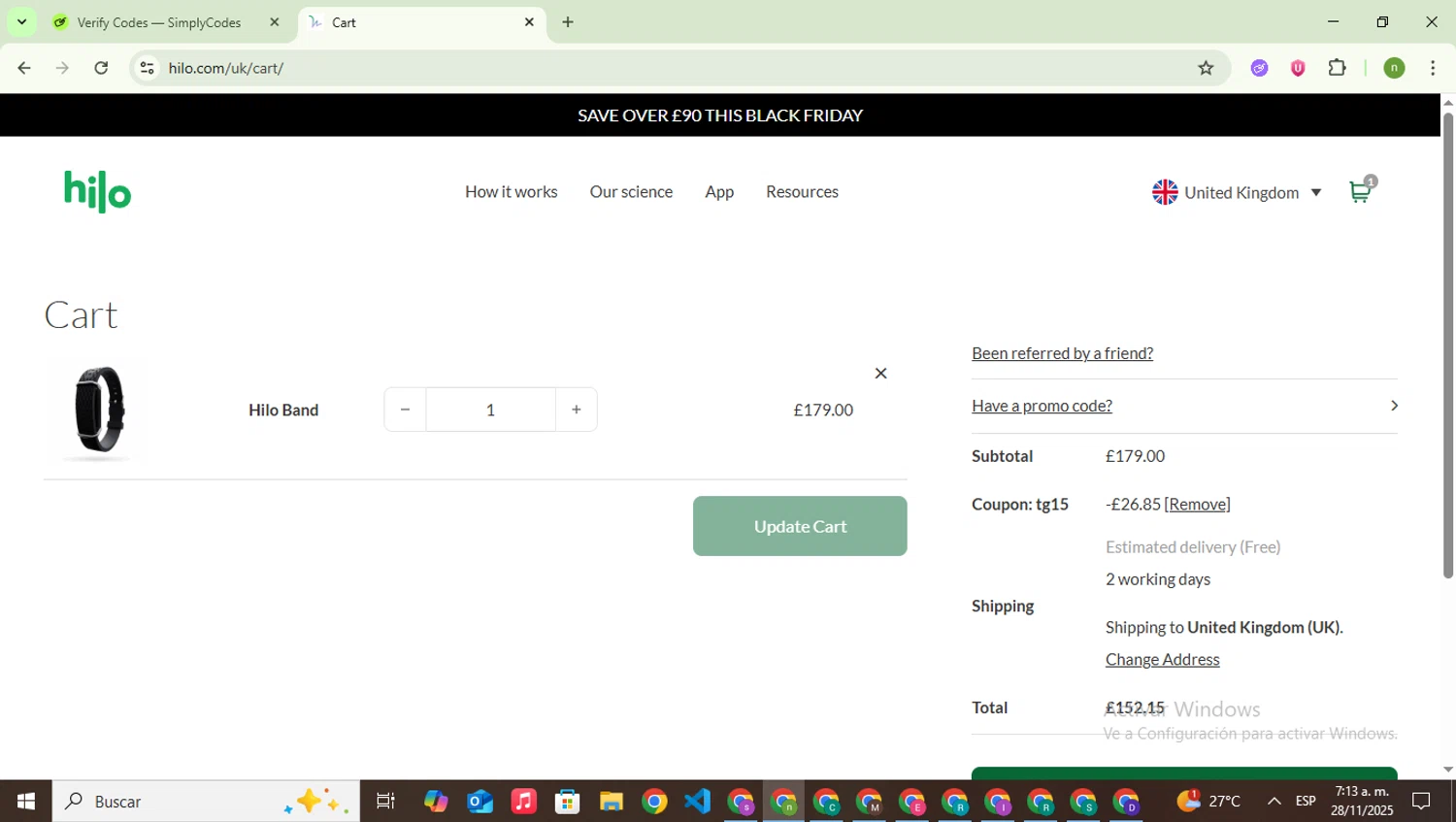Click the Update Cart button
Screen dimensions: 1456x822
[800, 526]
